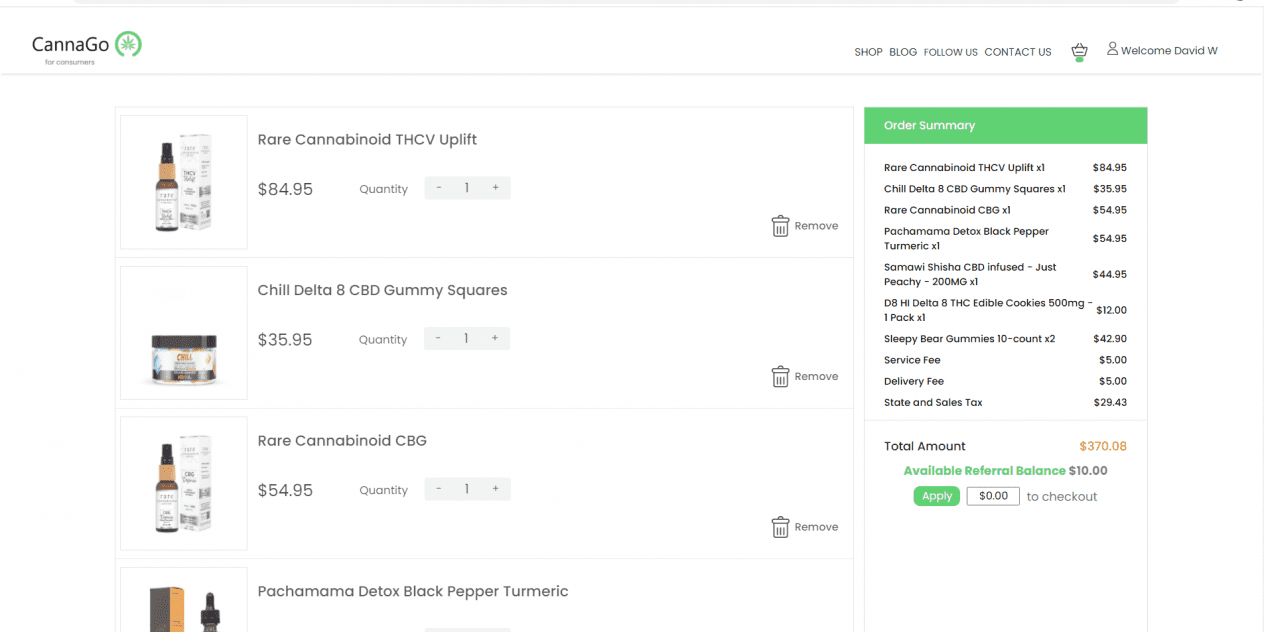Click the referral amount input field
Screen dimensions: 1264x632
(993, 496)
